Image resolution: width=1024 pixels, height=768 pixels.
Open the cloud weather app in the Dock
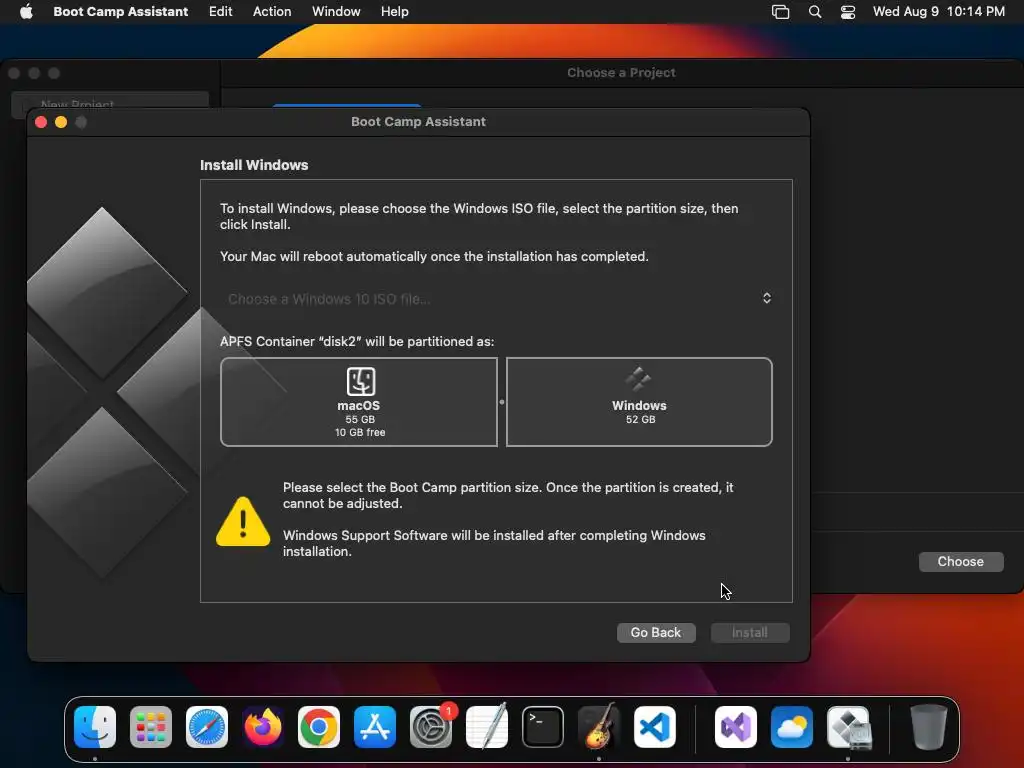click(x=792, y=727)
